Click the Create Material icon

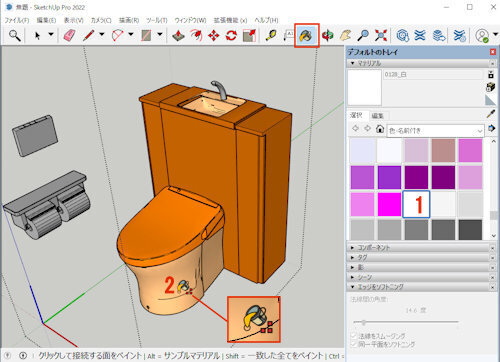pyautogui.click(x=491, y=87)
